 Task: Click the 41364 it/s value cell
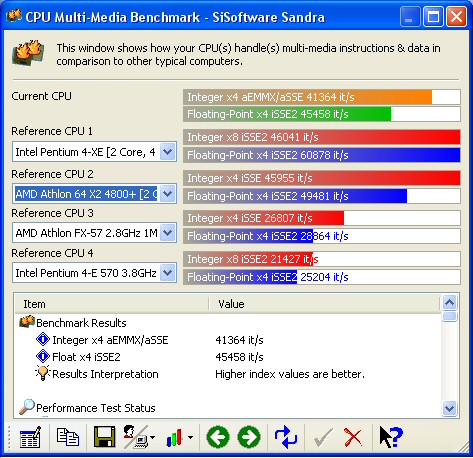coord(239,340)
